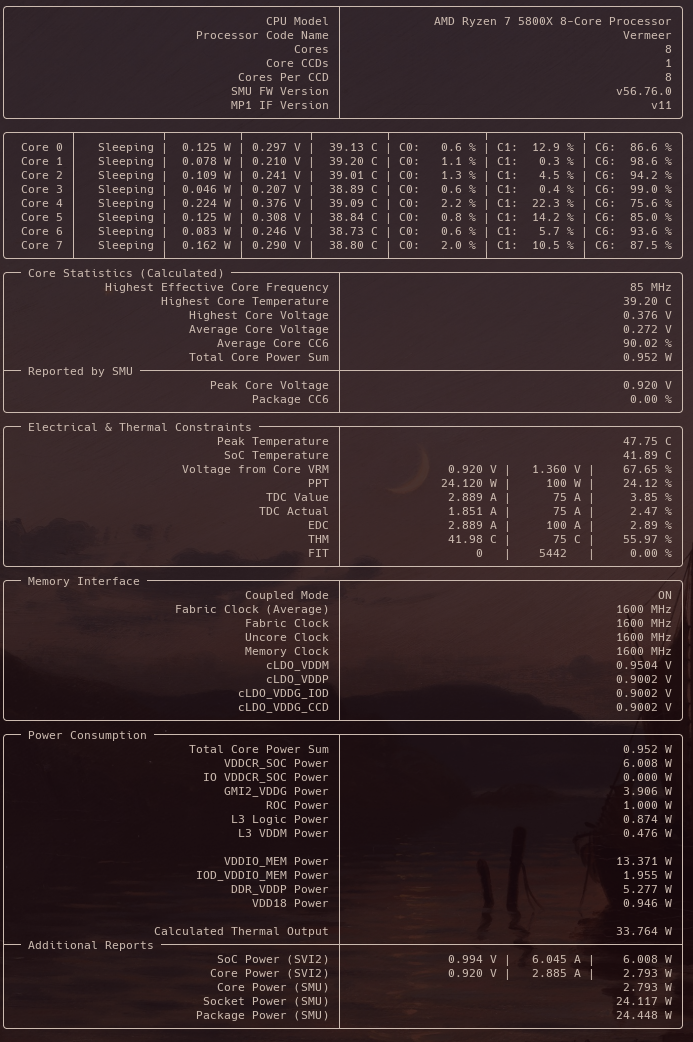Click the Power Consumption heading
693x1042 pixels.
[x=87, y=735]
